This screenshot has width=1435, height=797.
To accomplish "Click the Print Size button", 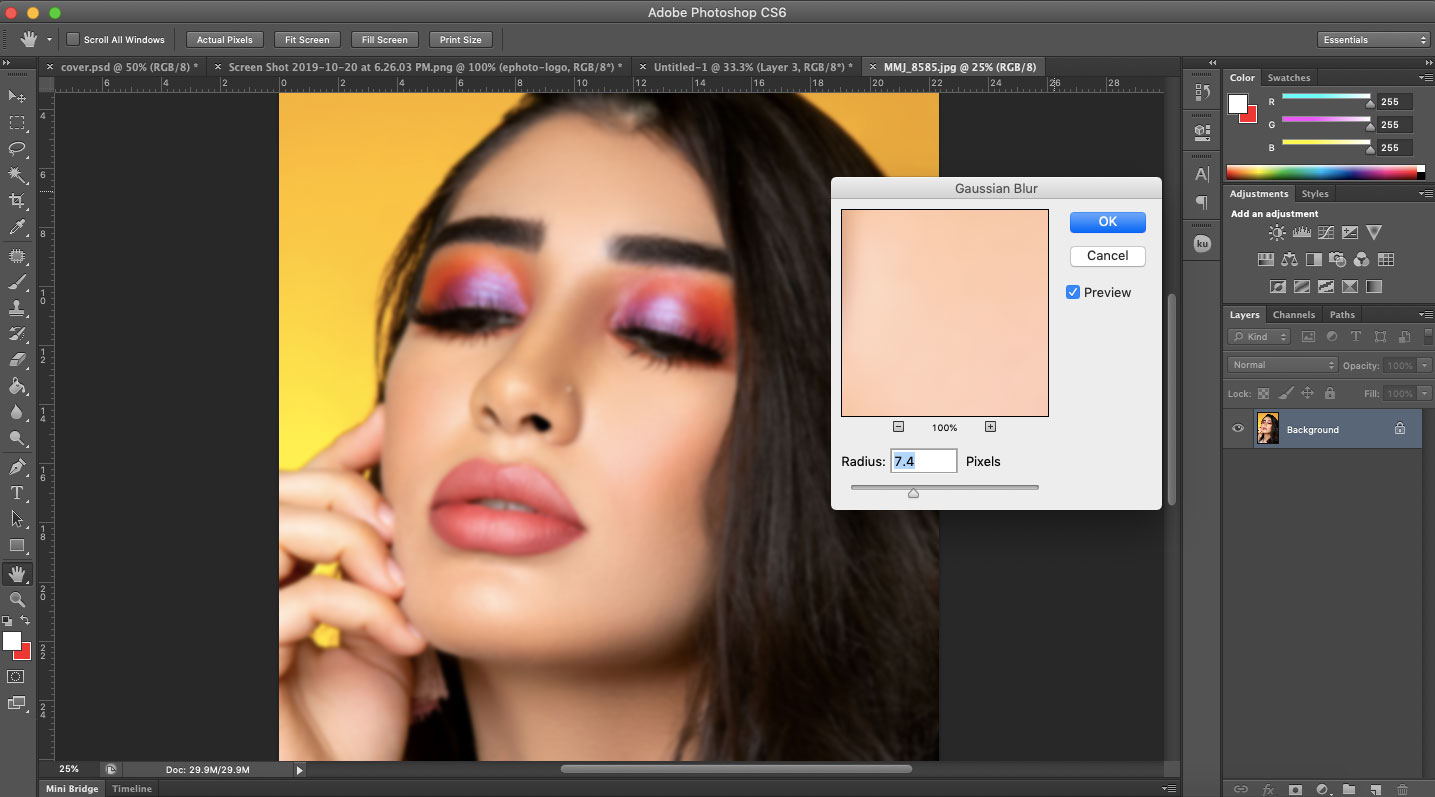I will (460, 40).
